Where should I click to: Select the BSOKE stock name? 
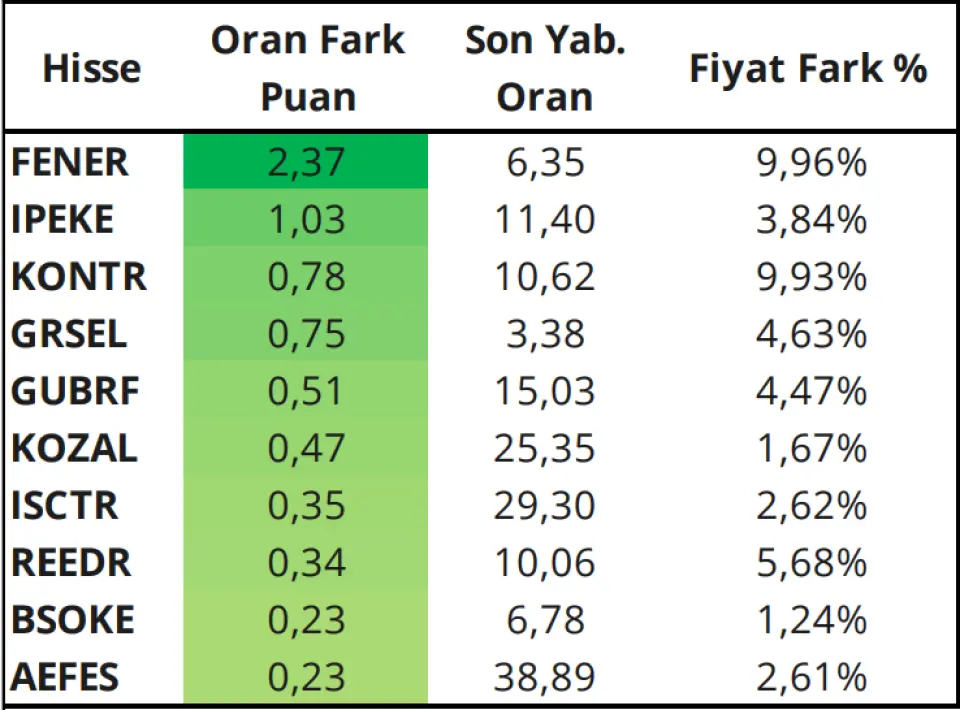(x=73, y=619)
